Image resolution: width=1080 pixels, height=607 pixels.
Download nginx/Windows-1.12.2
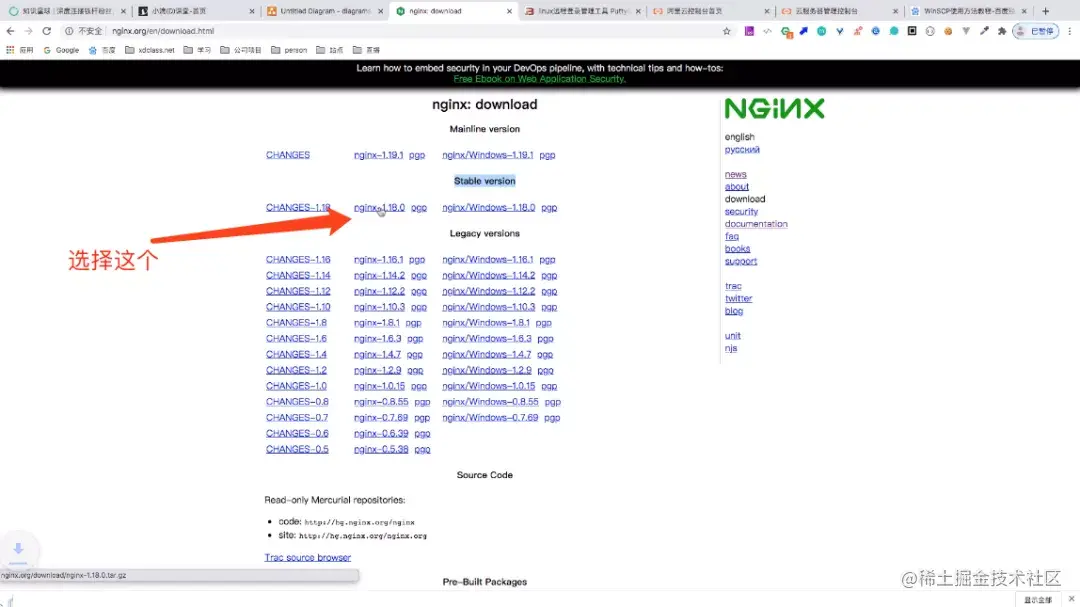488,291
